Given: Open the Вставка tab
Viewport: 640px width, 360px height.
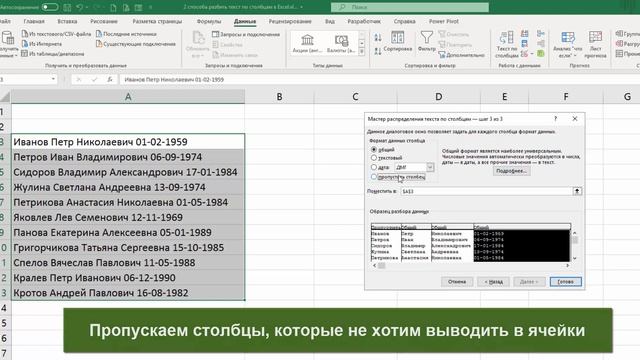Looking at the screenshot, I should pyautogui.click(x=67, y=21).
